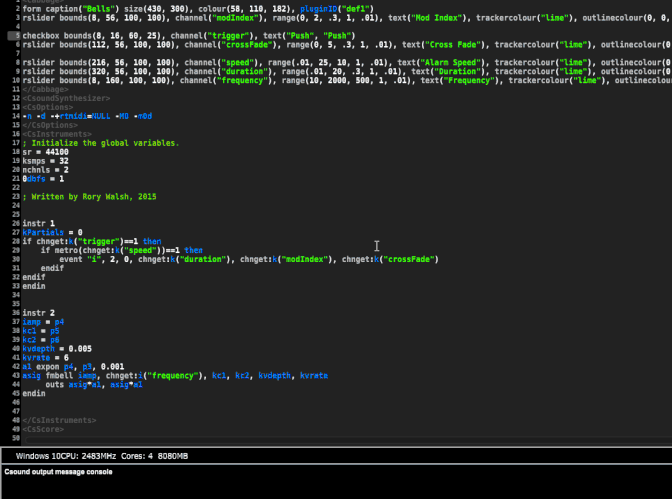Screen dimensions: 672x499
Task: Click the opening <CsInstruments> tag
Action: 57,134
